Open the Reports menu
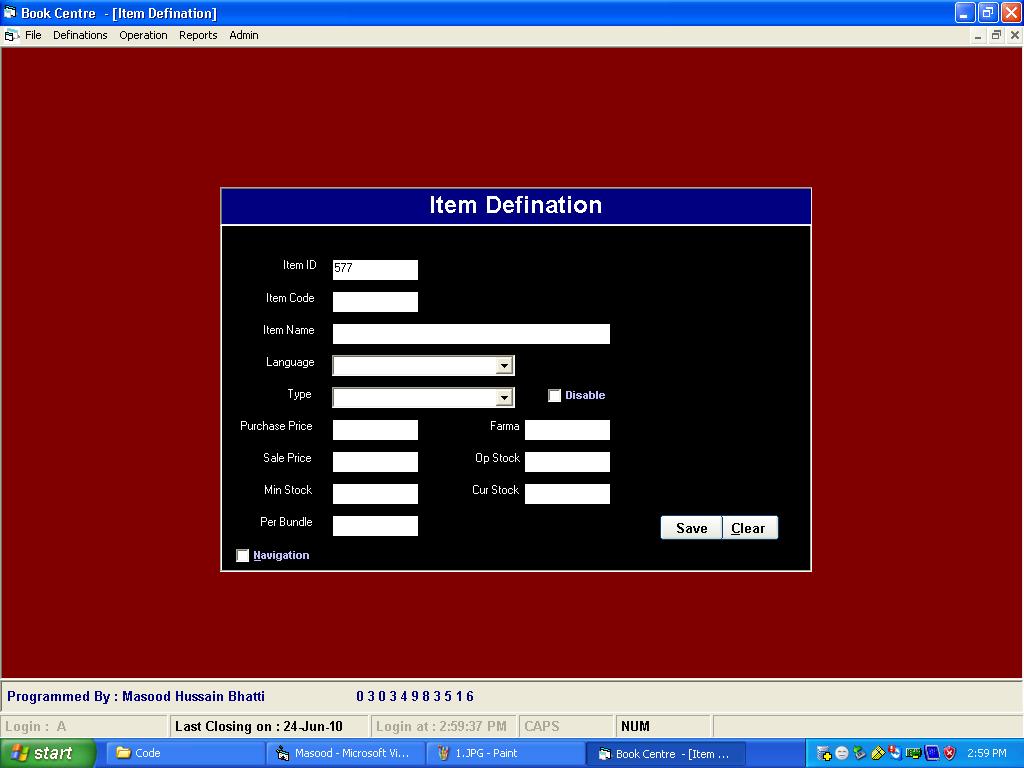 click(x=198, y=35)
